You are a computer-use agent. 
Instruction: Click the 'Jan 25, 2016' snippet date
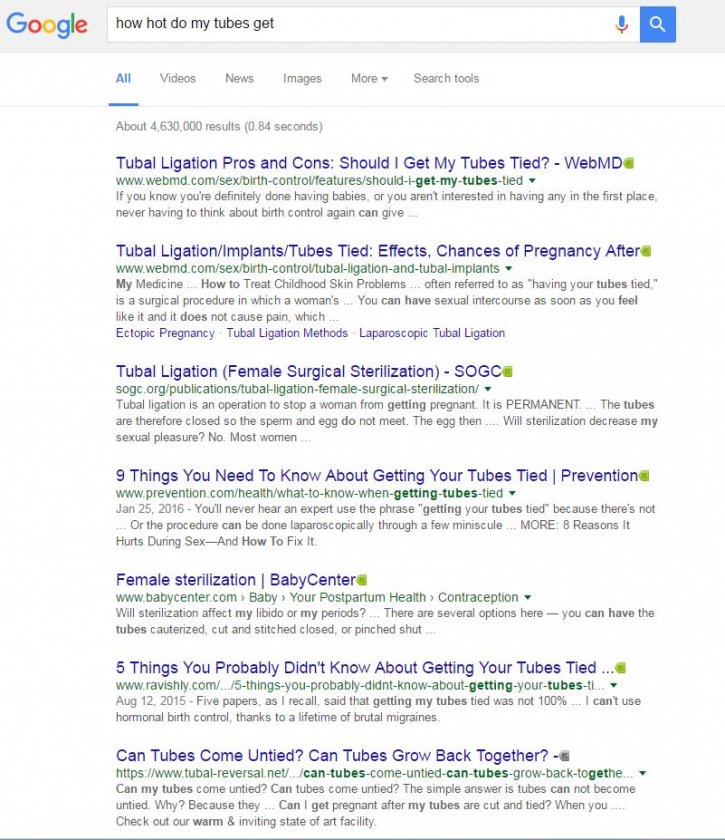[150, 509]
